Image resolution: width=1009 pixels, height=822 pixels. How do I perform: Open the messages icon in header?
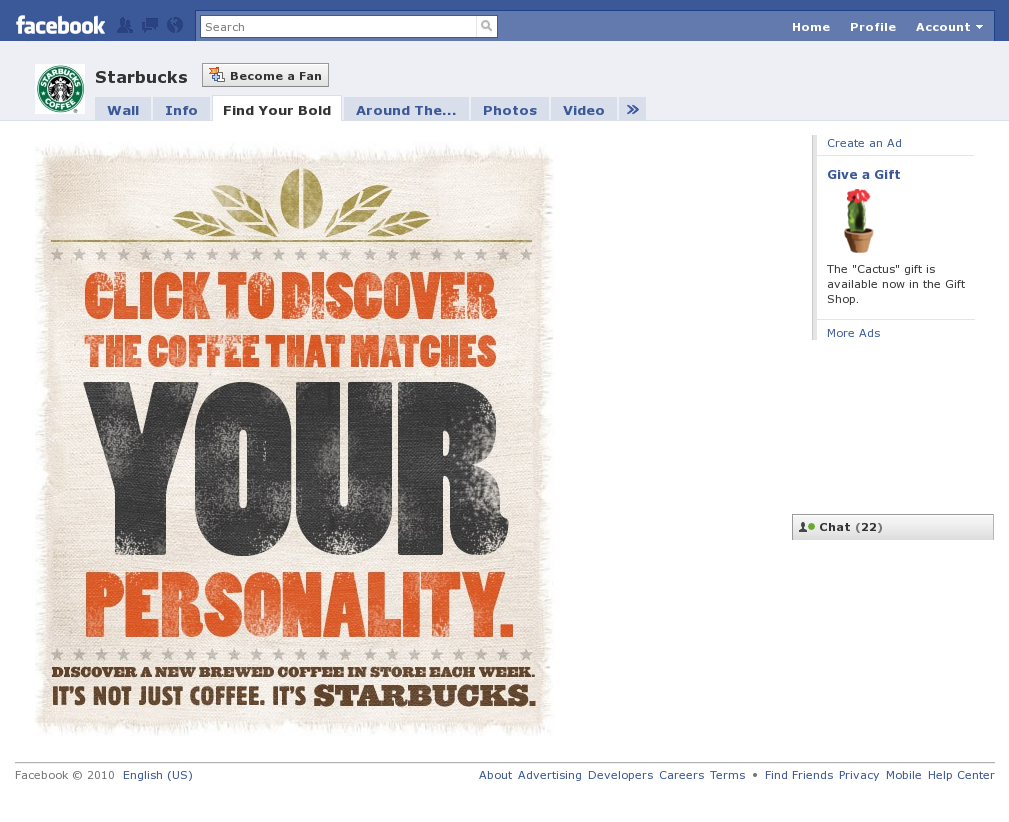coord(150,26)
